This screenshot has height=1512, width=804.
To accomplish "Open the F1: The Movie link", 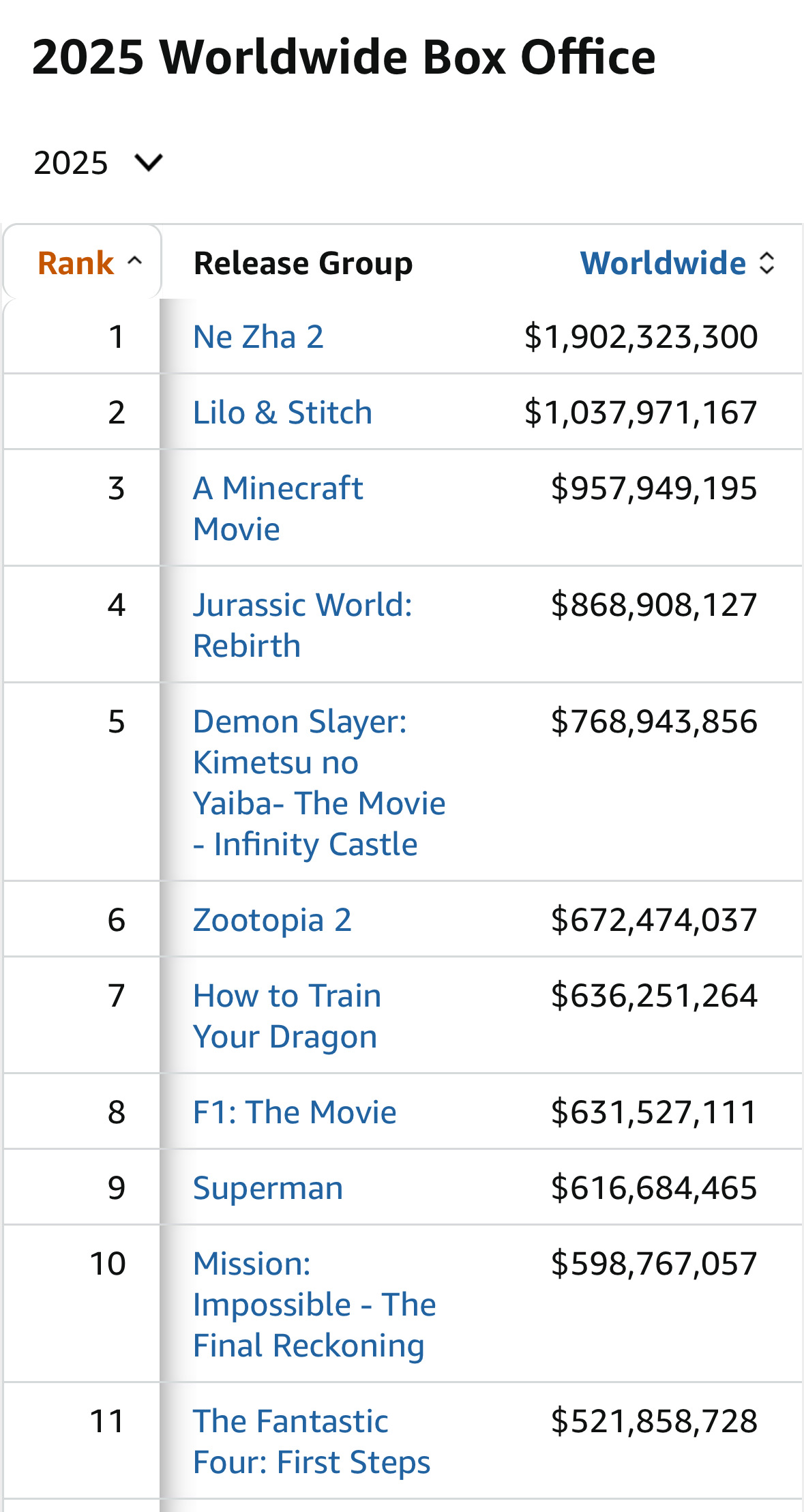I will tap(295, 1112).
